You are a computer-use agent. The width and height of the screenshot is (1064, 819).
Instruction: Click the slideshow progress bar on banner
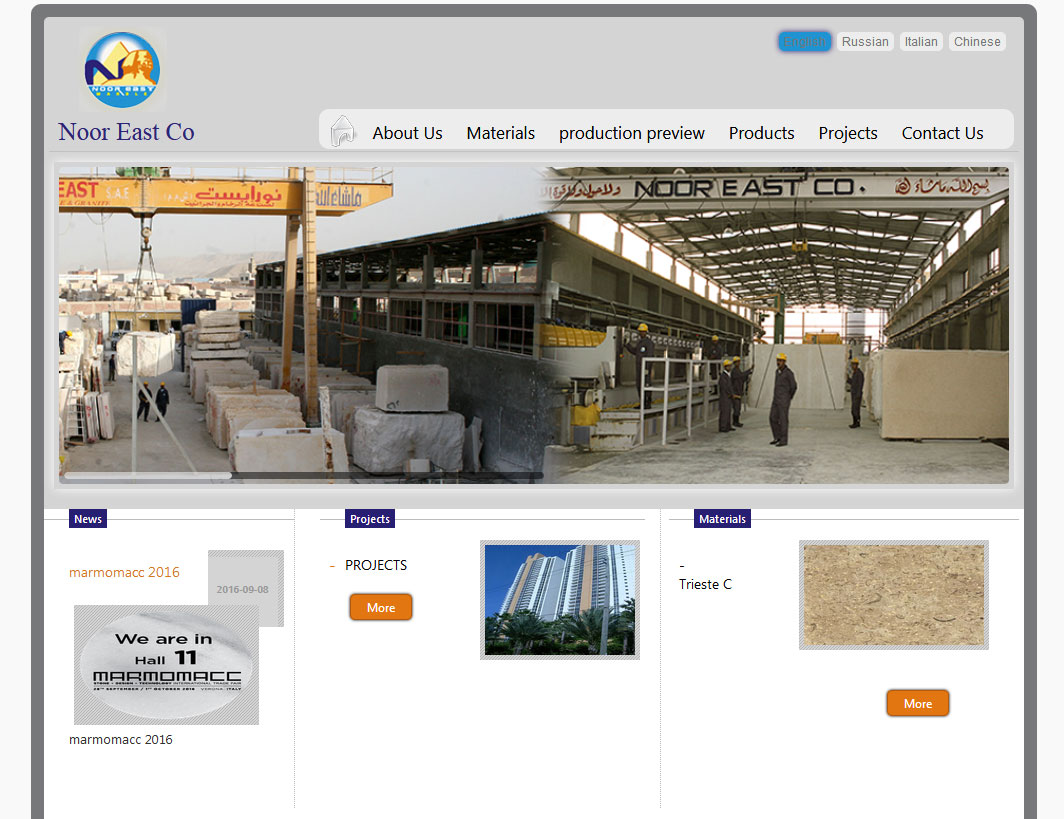[302, 476]
